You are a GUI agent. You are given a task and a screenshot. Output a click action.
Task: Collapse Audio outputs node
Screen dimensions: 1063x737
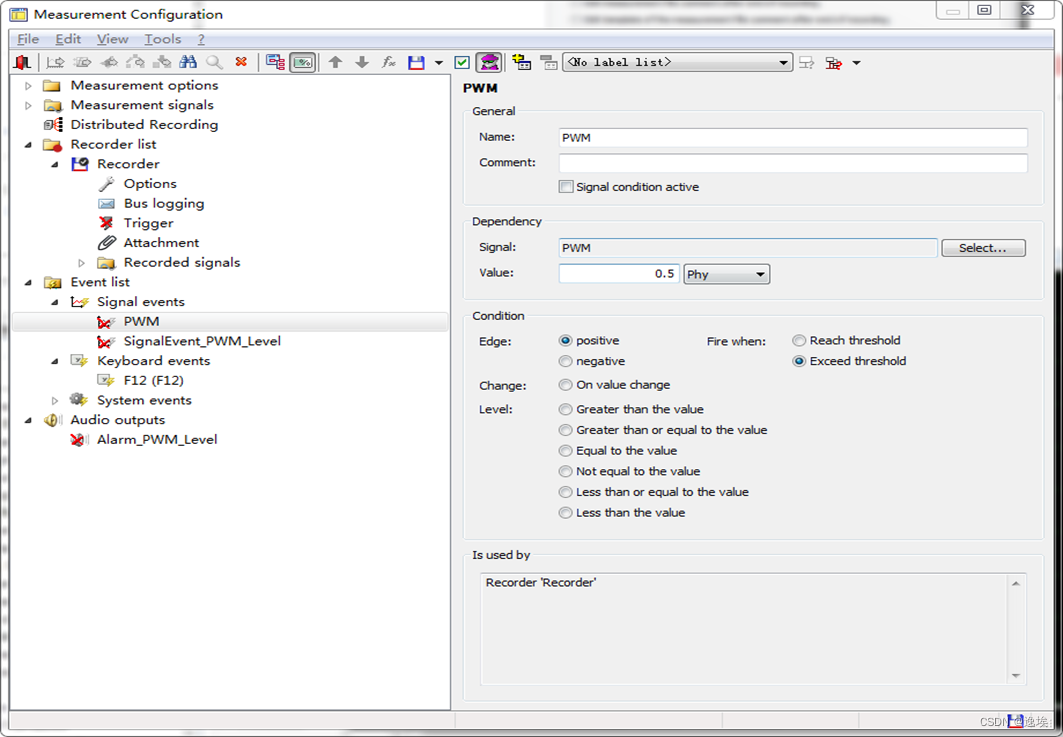pyautogui.click(x=28, y=420)
